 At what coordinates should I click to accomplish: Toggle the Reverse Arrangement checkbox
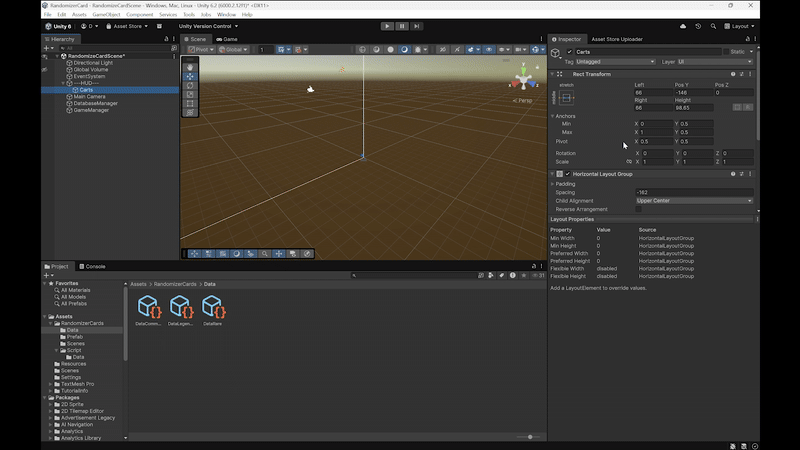[639, 209]
